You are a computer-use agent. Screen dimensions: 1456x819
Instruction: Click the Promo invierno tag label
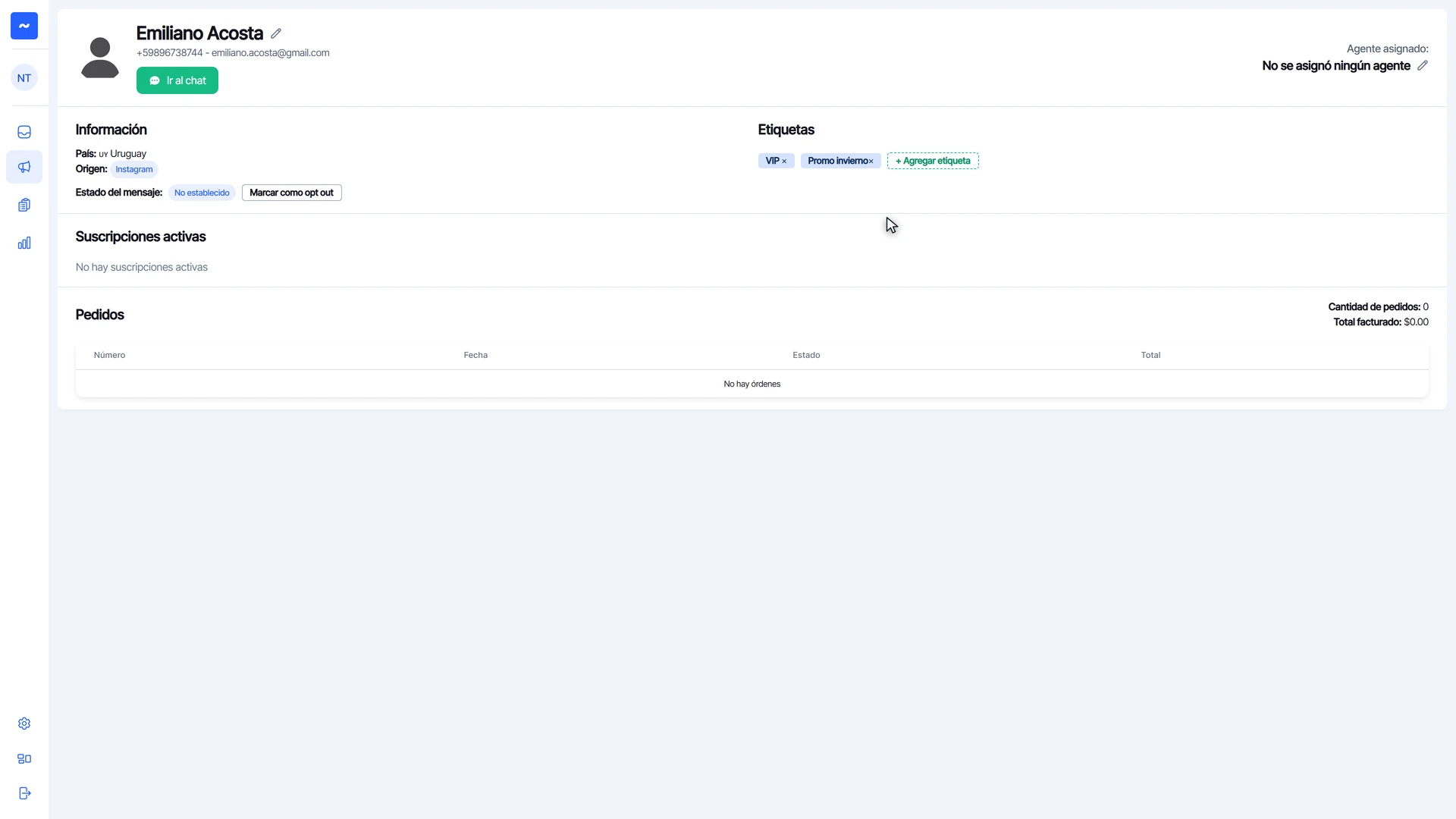coord(837,161)
